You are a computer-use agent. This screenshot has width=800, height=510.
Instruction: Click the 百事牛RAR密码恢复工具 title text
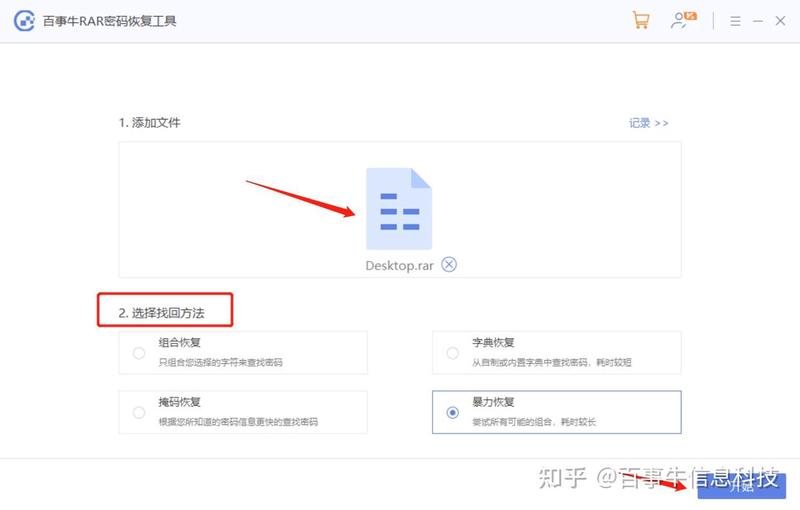pyautogui.click(x=110, y=21)
